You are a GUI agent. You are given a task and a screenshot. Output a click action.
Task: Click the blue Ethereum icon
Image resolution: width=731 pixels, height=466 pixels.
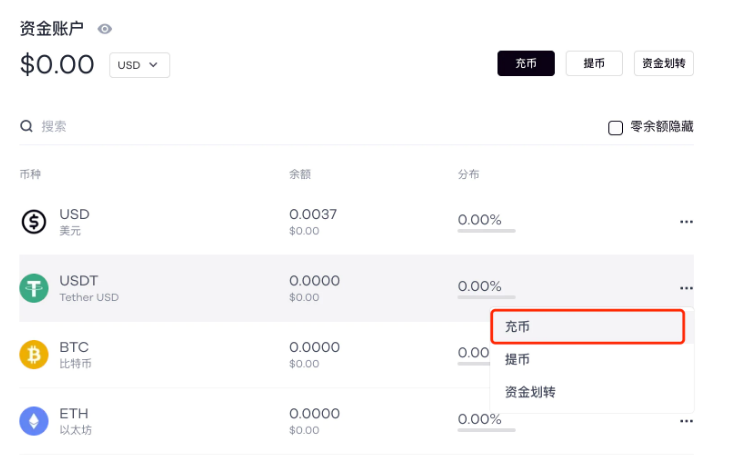pos(34,421)
